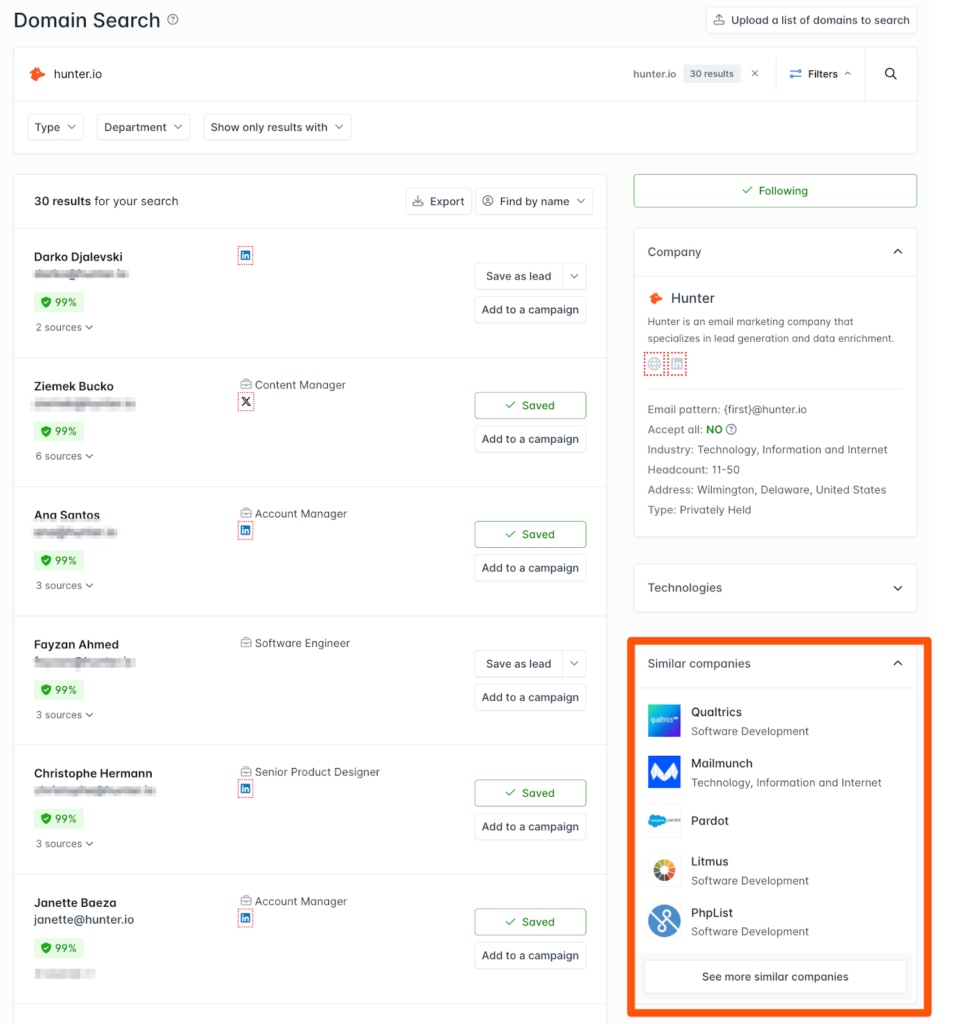Click Fayzan Ahmed's 99% confidence score badge
The image size is (955, 1024).
click(58, 689)
